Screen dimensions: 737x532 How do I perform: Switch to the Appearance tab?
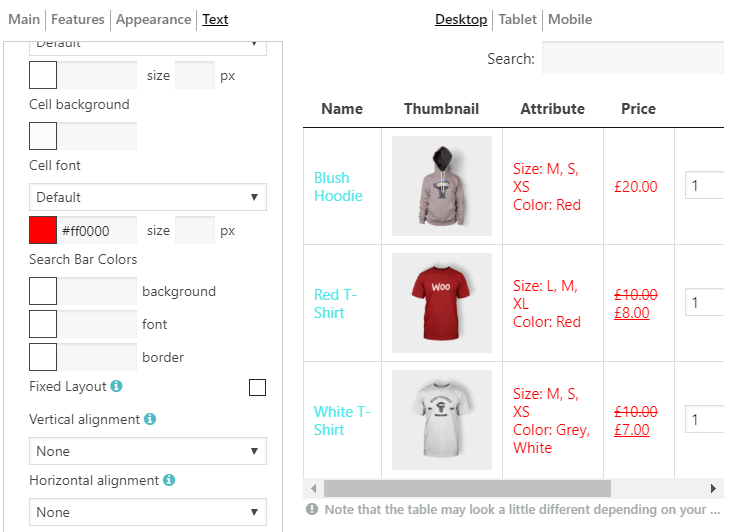click(153, 19)
